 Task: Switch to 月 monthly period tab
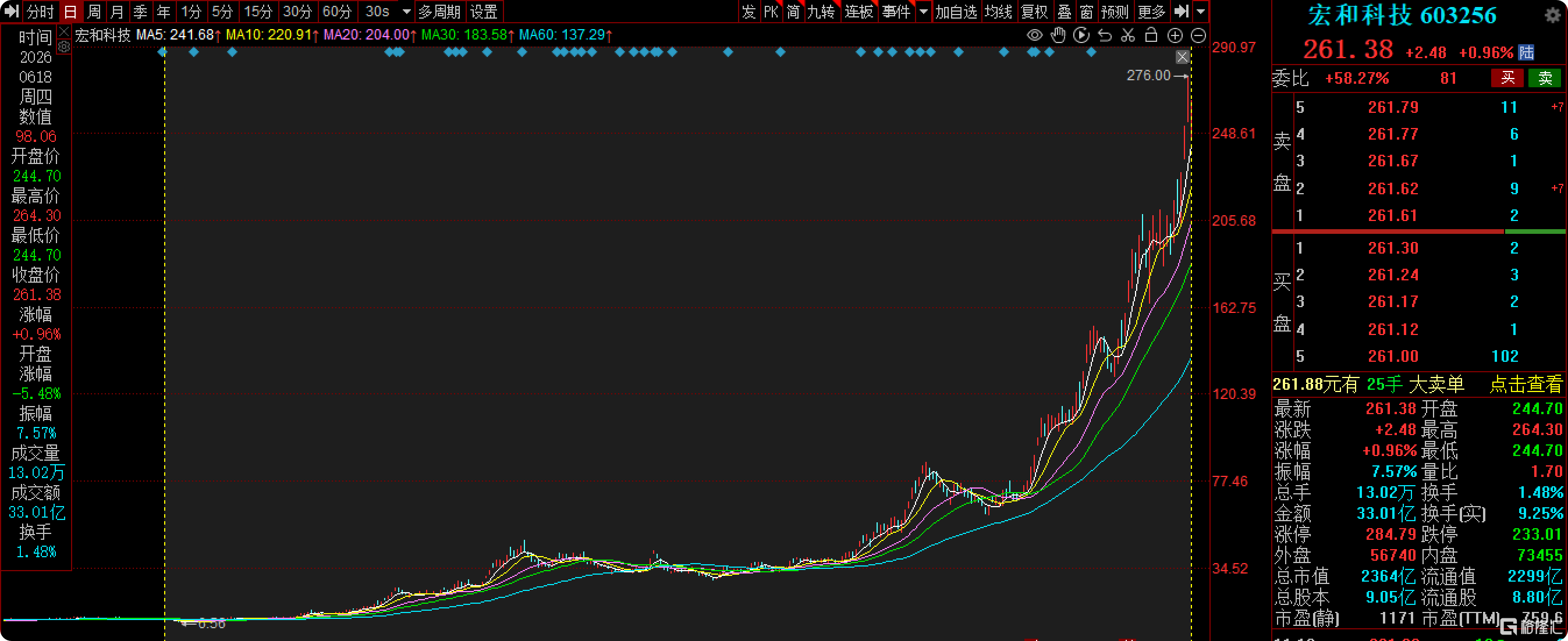(117, 11)
